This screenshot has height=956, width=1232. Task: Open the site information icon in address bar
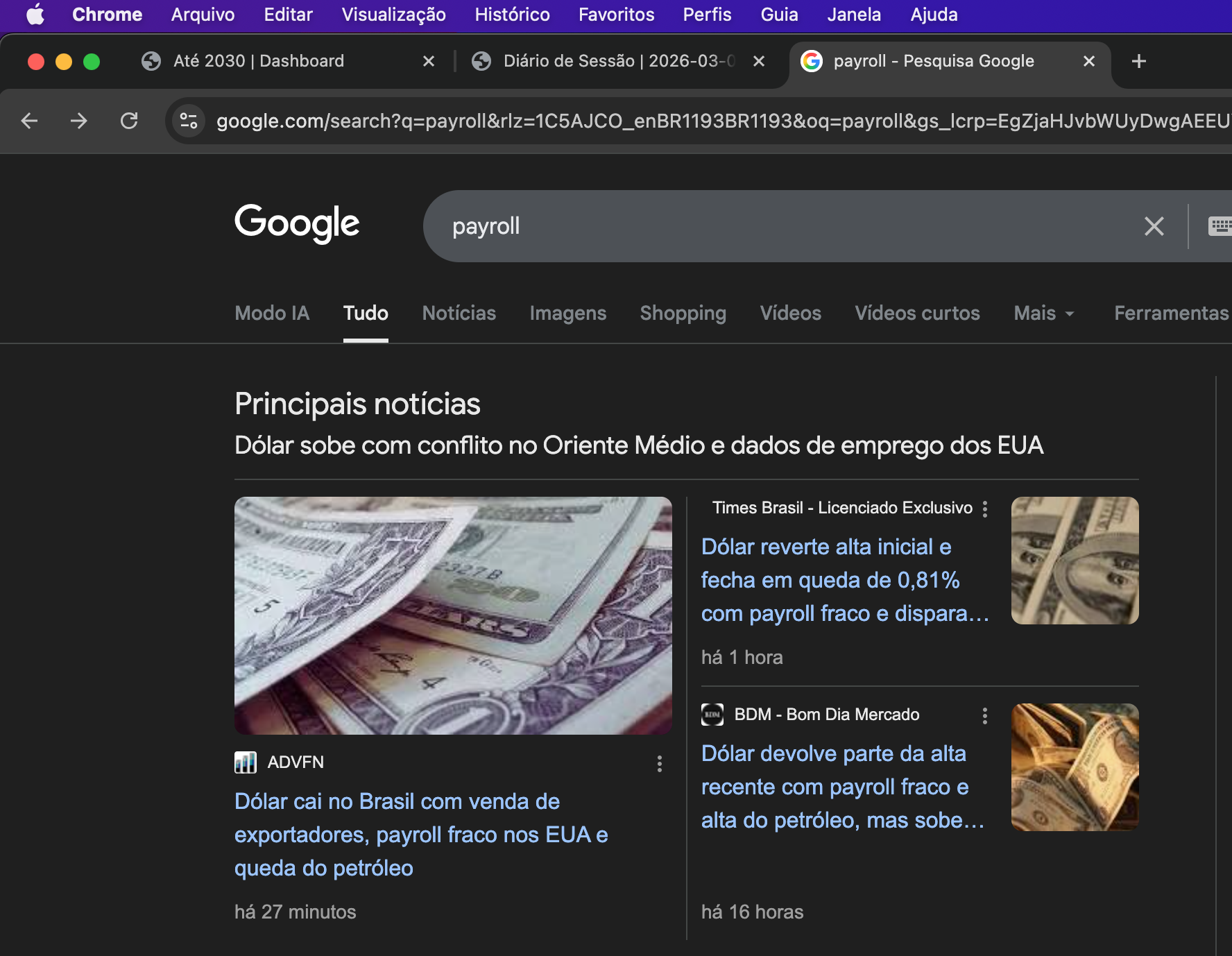(x=189, y=121)
